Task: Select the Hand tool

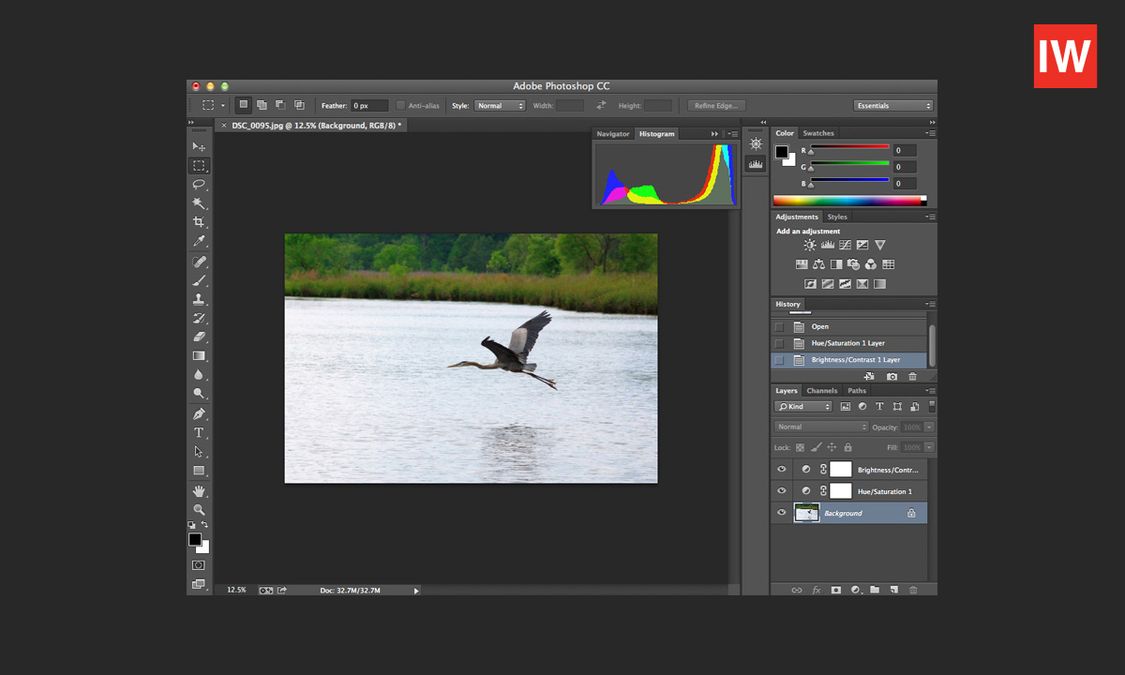Action: coord(199,491)
